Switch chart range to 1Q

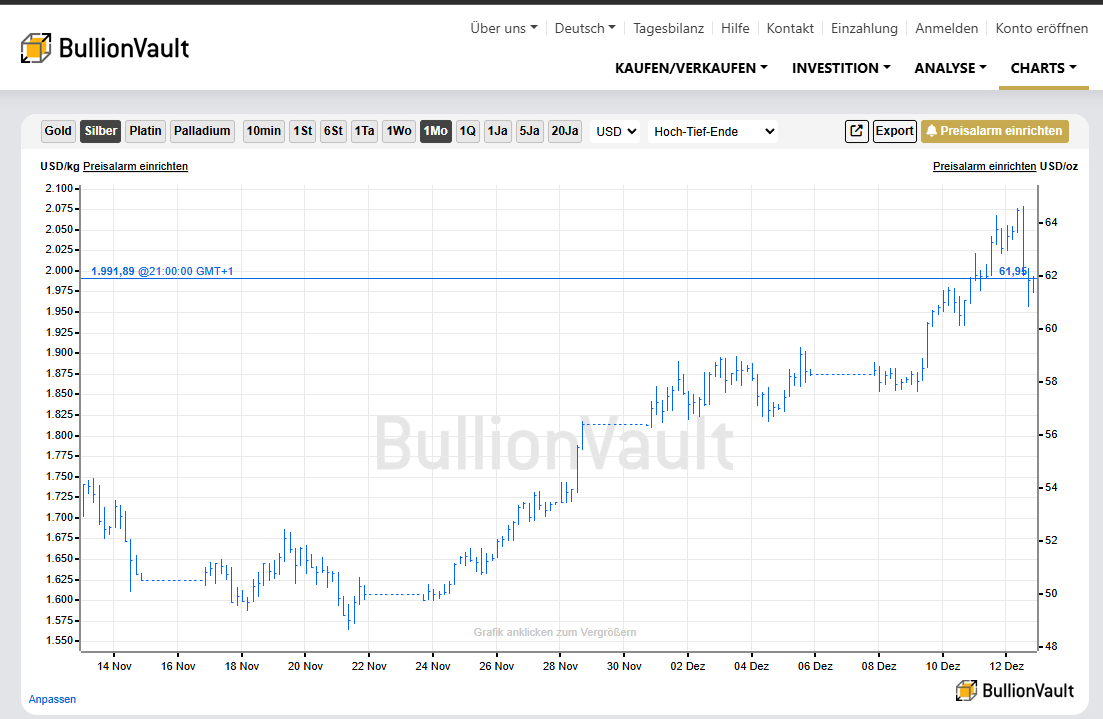468,131
